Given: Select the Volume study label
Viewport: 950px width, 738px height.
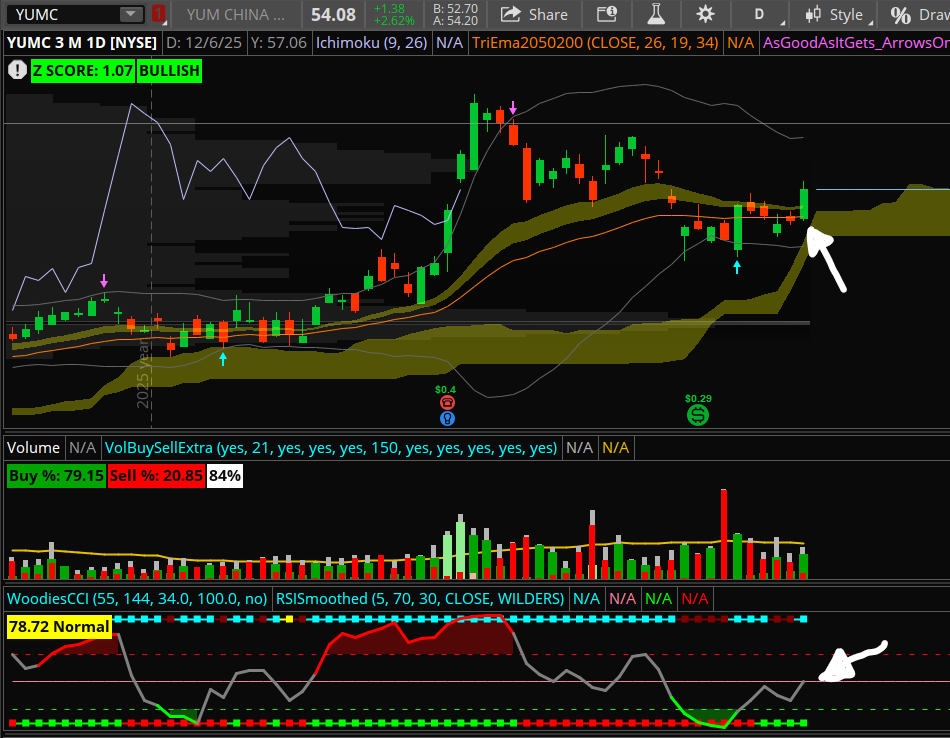Looking at the screenshot, I should click(33, 447).
